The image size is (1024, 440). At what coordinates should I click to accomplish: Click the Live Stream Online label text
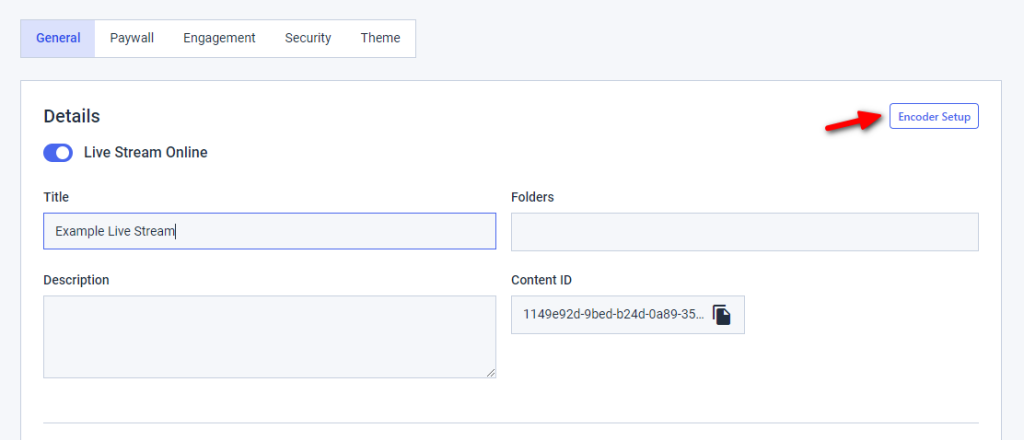pos(146,153)
